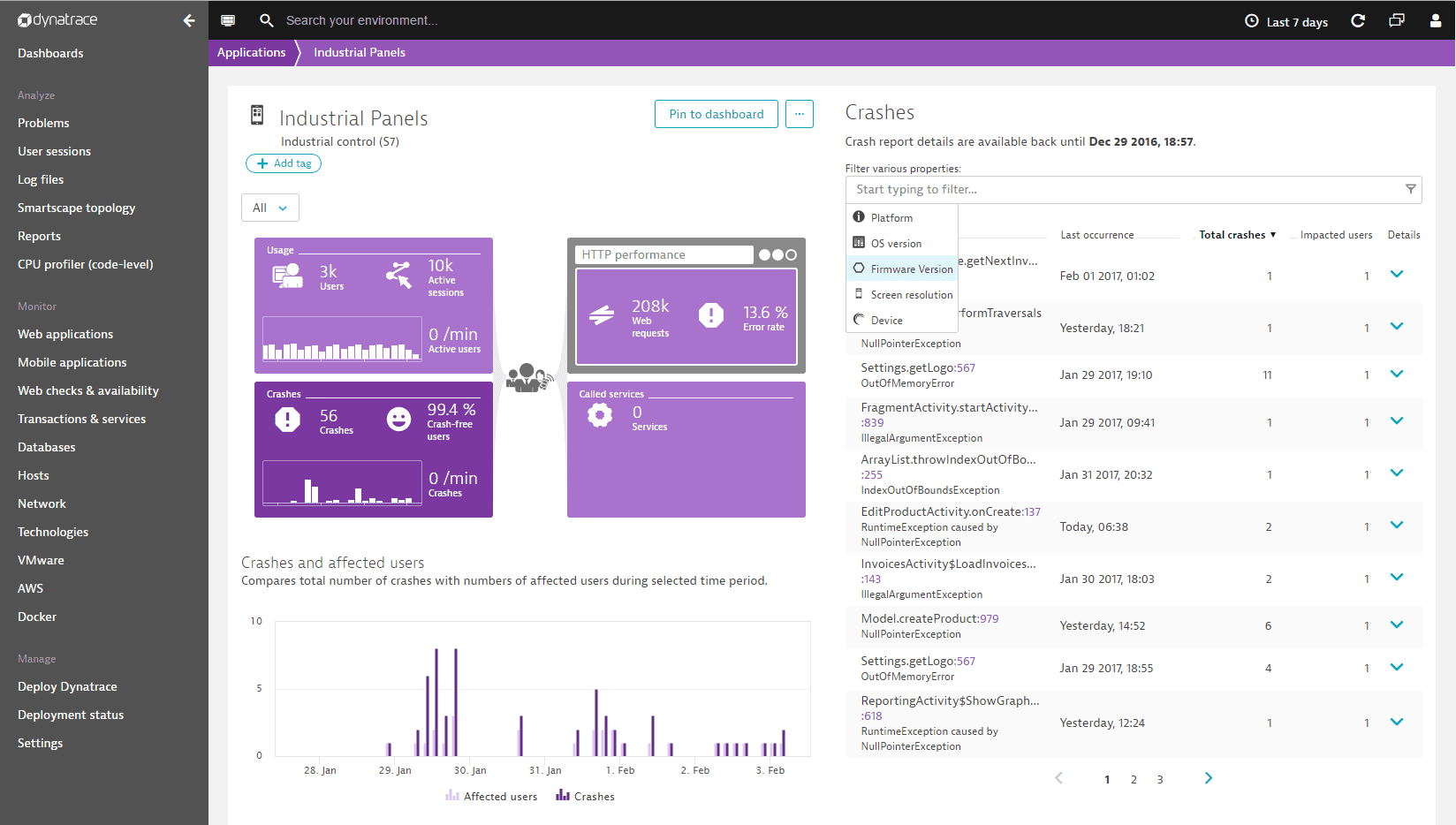This screenshot has width=1456, height=825.
Task: Open Dashboards in sidebar
Action: [x=50, y=53]
